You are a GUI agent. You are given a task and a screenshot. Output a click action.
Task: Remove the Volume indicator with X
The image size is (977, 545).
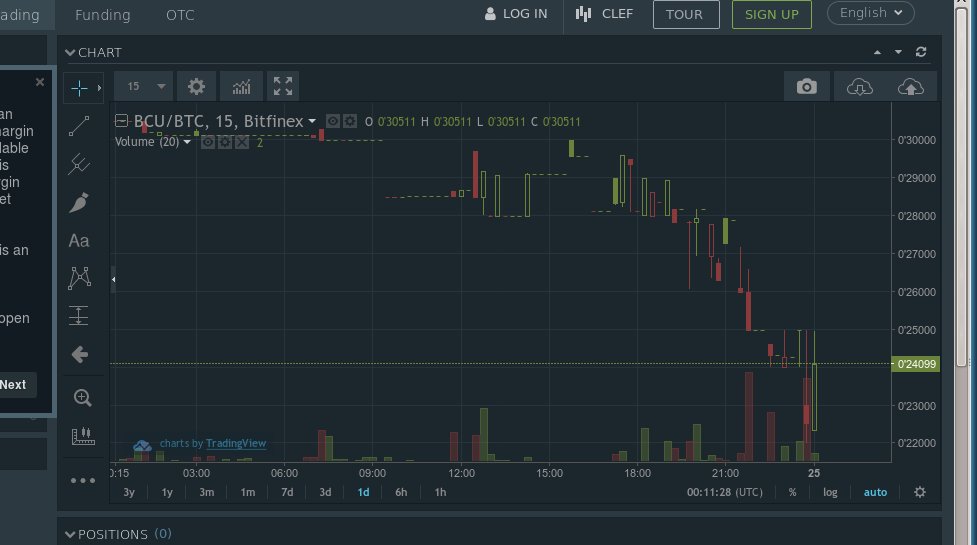pyautogui.click(x=242, y=142)
